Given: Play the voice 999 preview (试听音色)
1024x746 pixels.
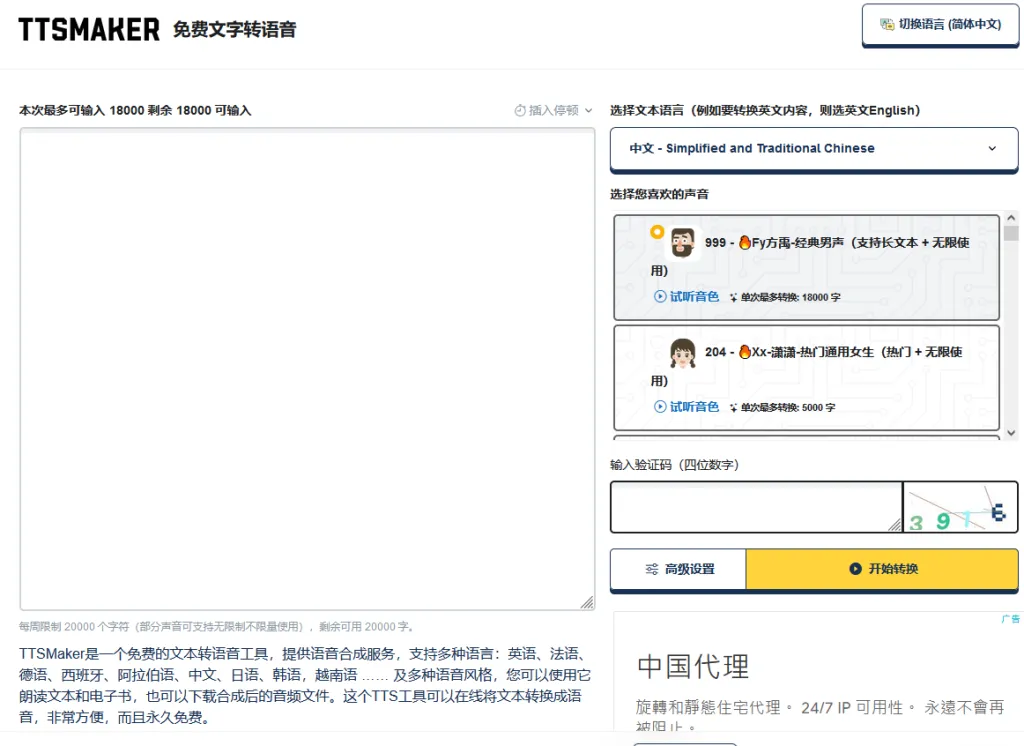Looking at the screenshot, I should point(686,296).
